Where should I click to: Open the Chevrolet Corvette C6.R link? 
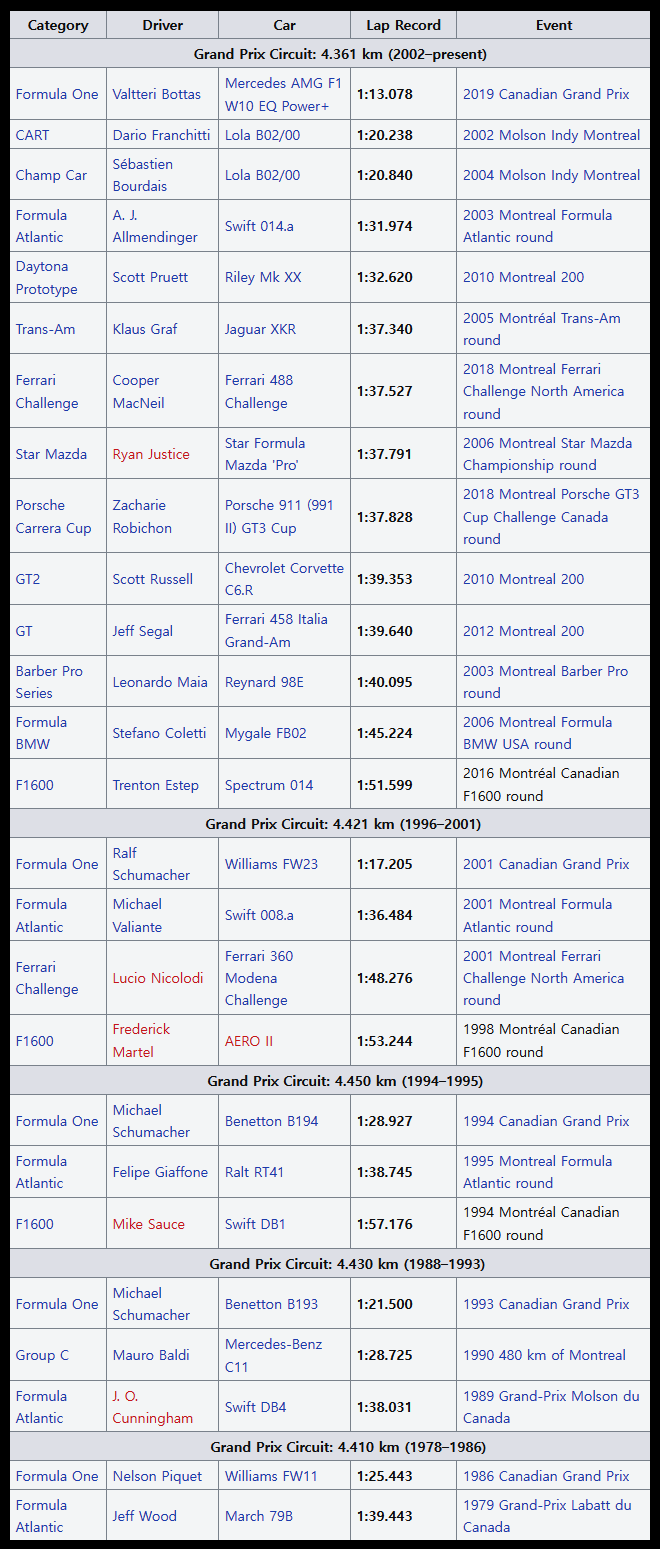click(284, 579)
